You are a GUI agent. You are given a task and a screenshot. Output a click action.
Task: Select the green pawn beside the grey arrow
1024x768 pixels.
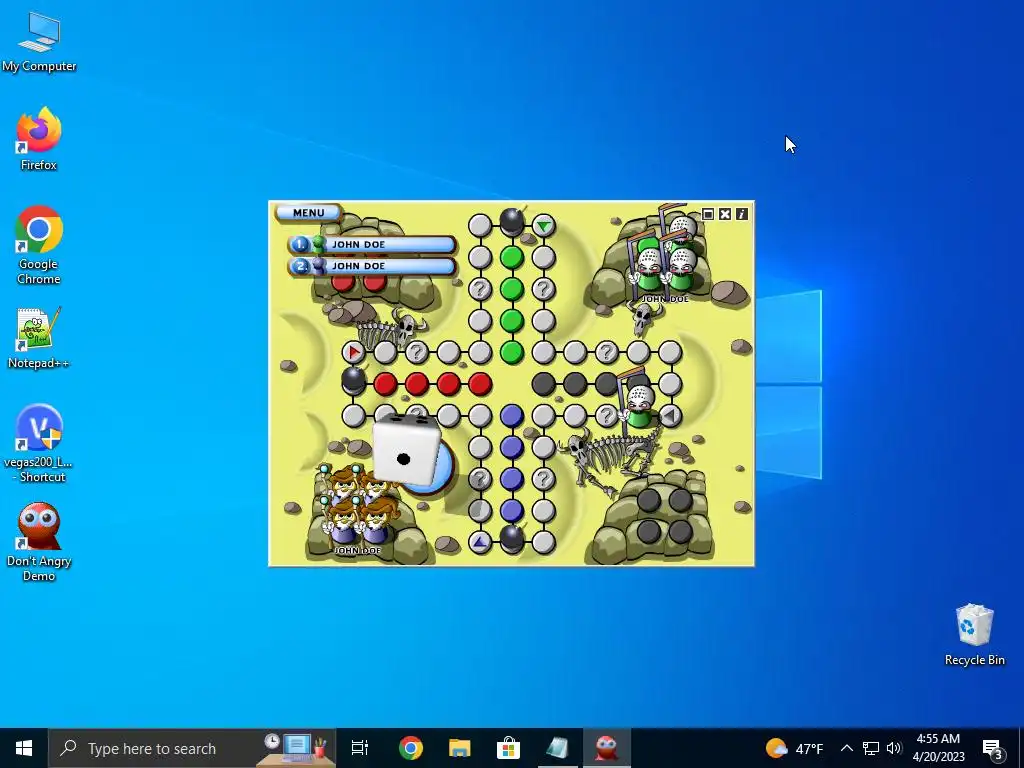tap(639, 405)
